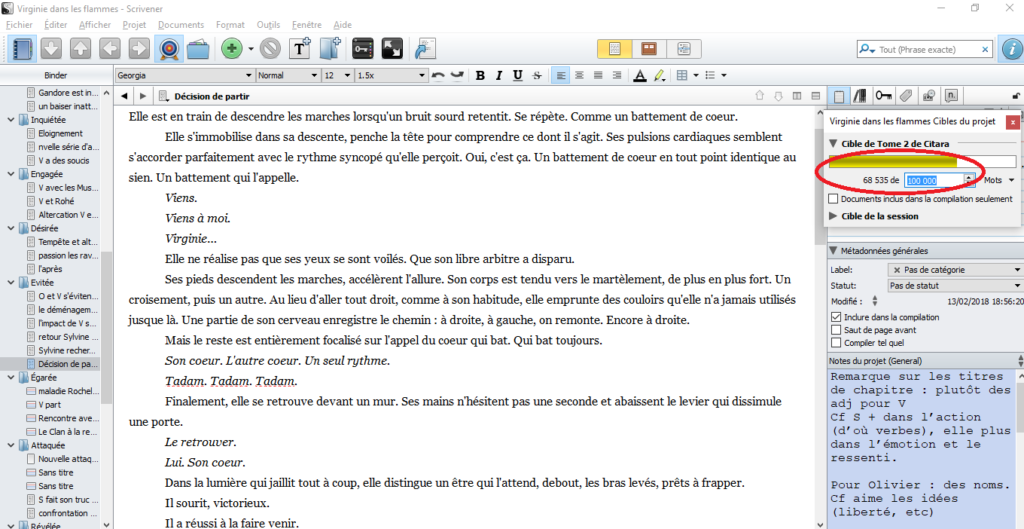Open the Collections folder icon
1024x529 pixels.
point(198,49)
